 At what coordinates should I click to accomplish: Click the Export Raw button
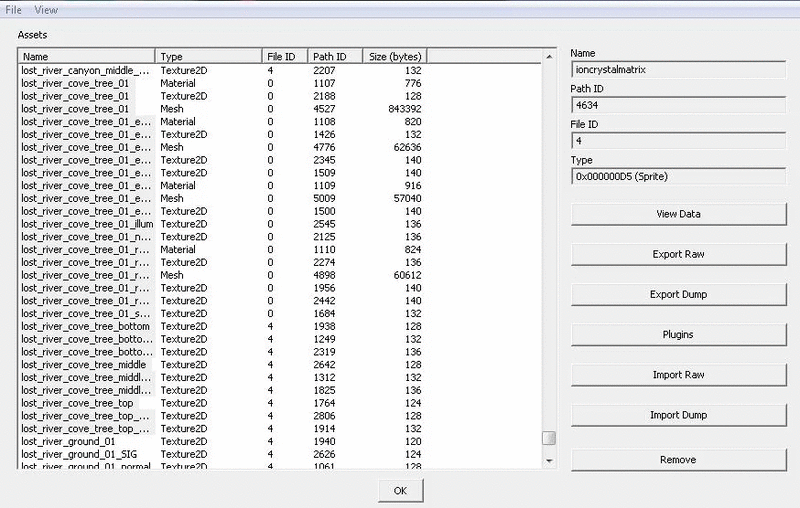pos(679,255)
